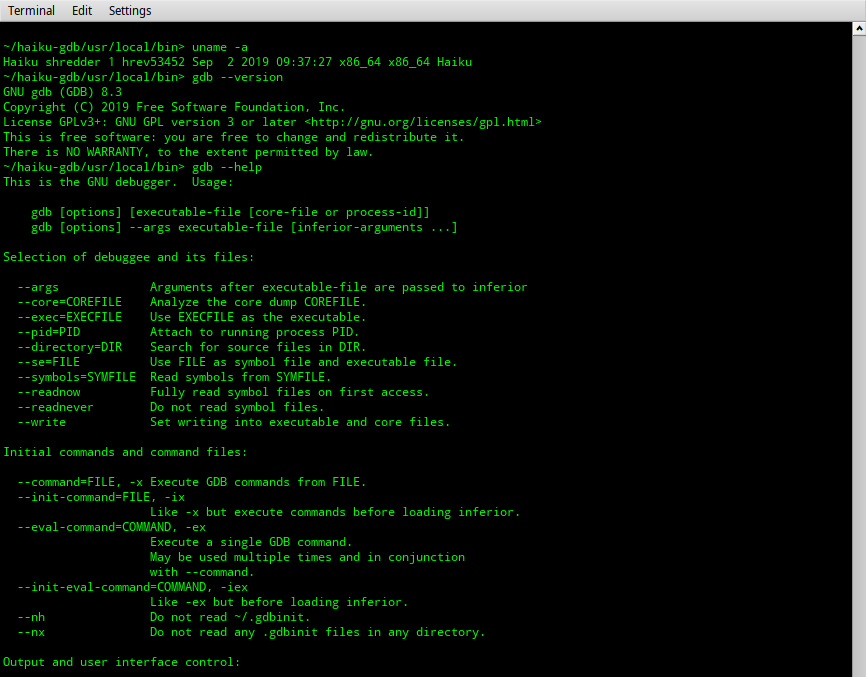Click 'This is the GNU debugger' line

click(x=118, y=182)
